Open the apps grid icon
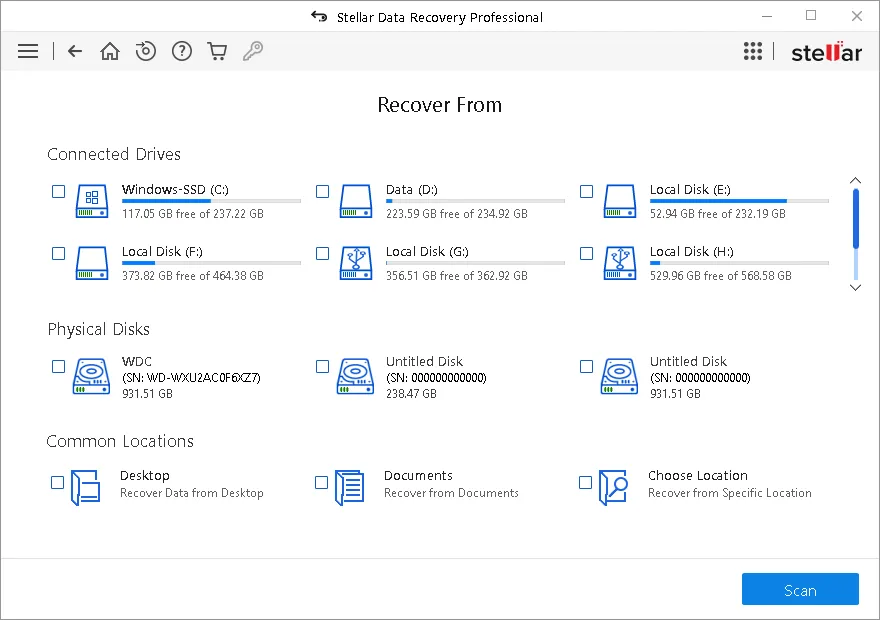This screenshot has width=880, height=620. click(x=753, y=52)
